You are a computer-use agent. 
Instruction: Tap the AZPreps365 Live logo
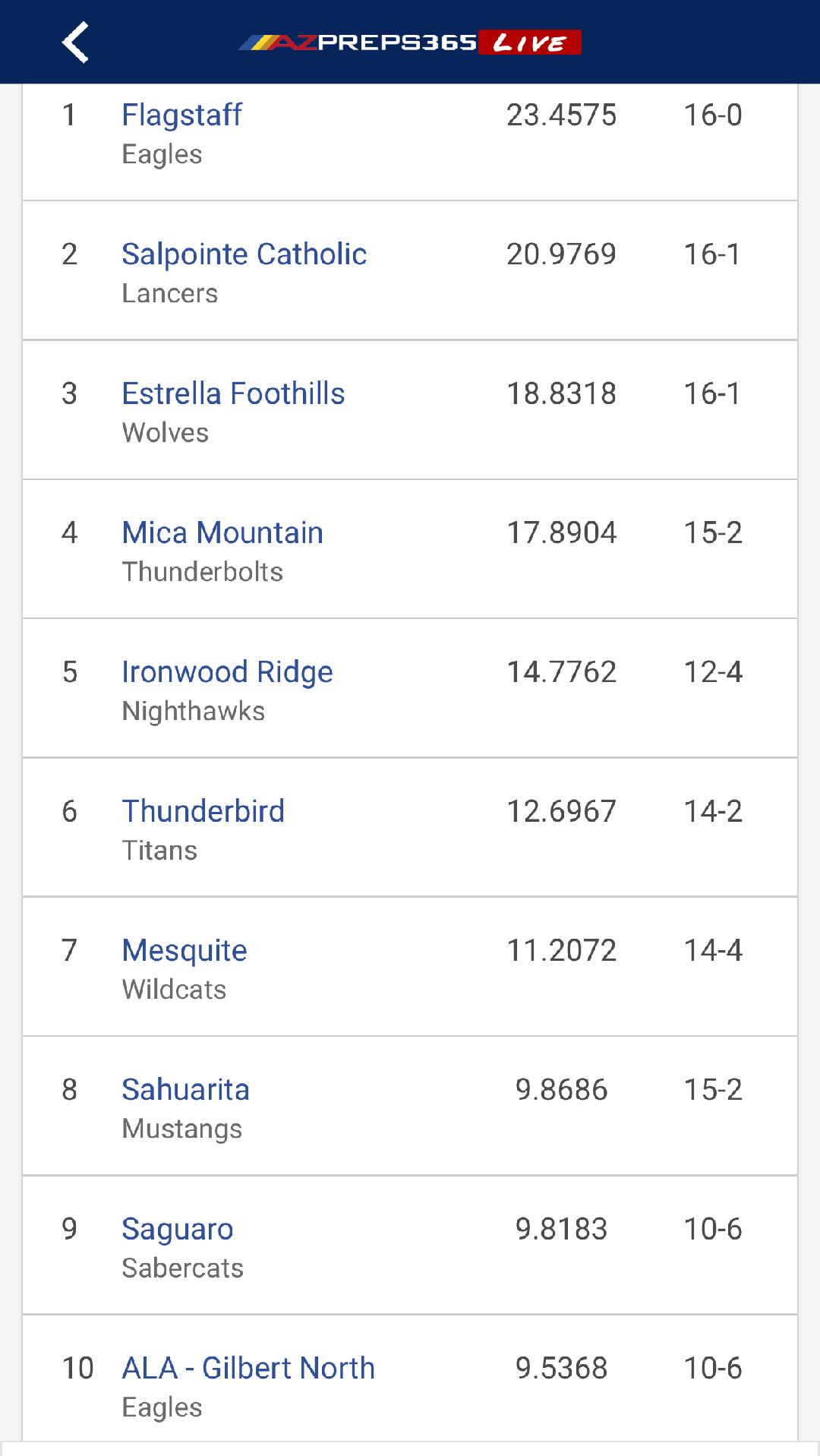410,43
